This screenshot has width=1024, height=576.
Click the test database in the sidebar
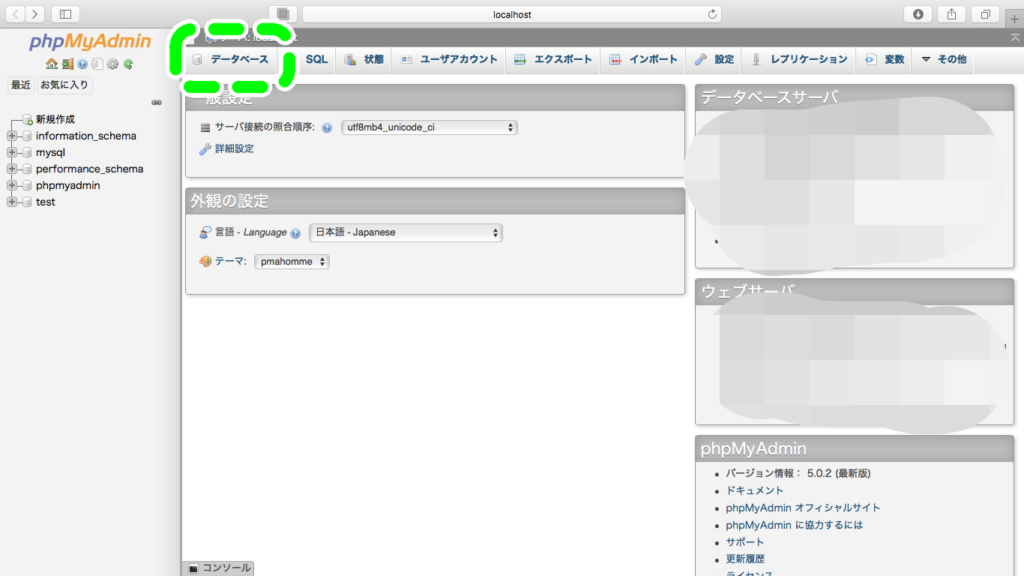[x=45, y=201]
